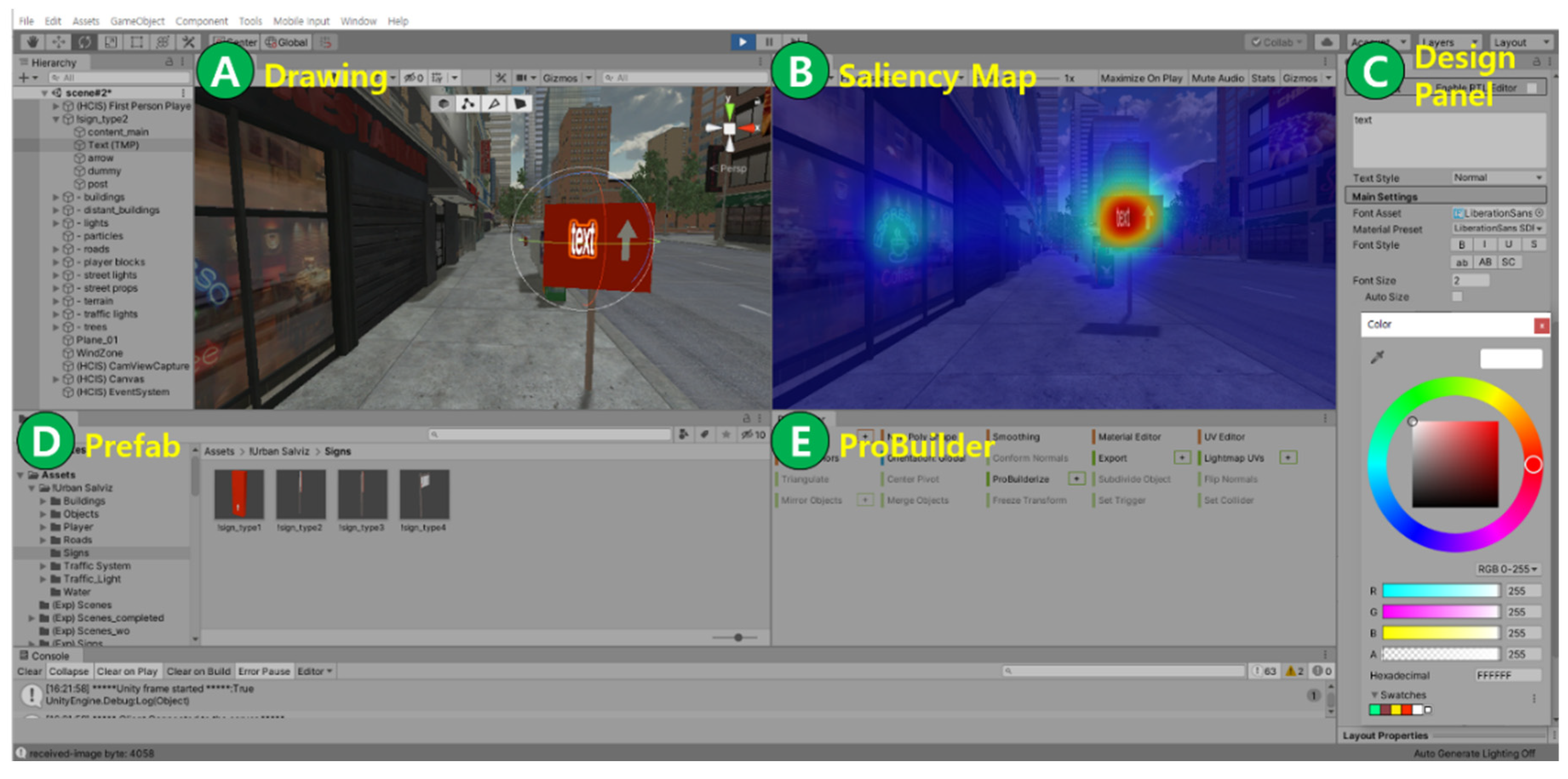Click the cloud services icon
This screenshot has width=1568, height=779.
(1326, 42)
